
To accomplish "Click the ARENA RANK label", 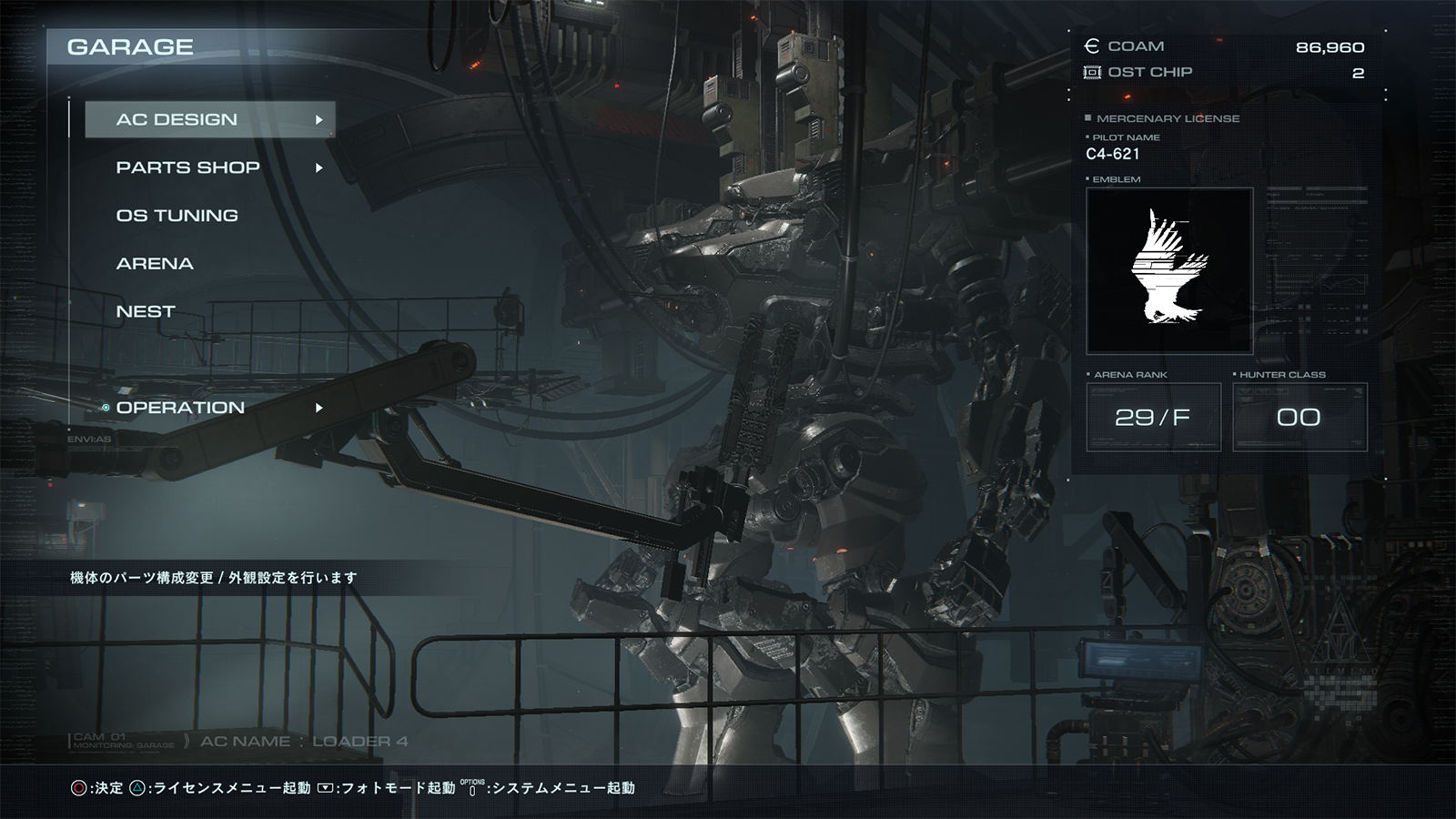I will pyautogui.click(x=1130, y=375).
